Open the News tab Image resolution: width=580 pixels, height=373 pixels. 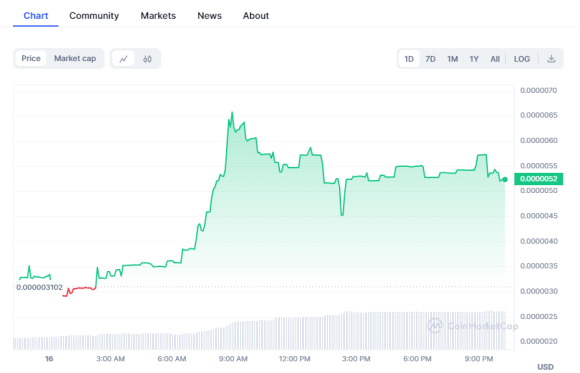pyautogui.click(x=209, y=16)
